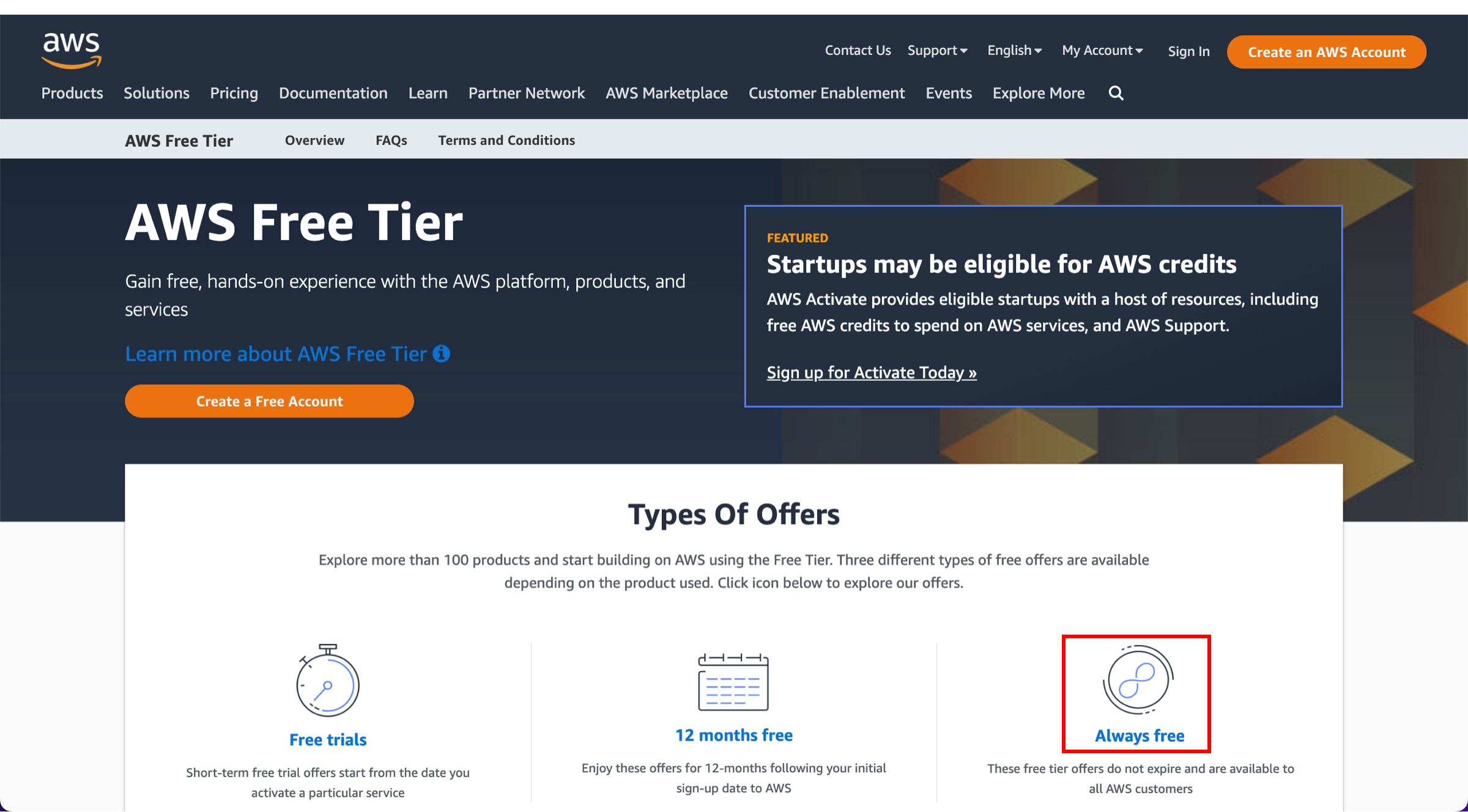Scroll down to explore more offers
This screenshot has width=1468, height=812.
(x=1138, y=693)
